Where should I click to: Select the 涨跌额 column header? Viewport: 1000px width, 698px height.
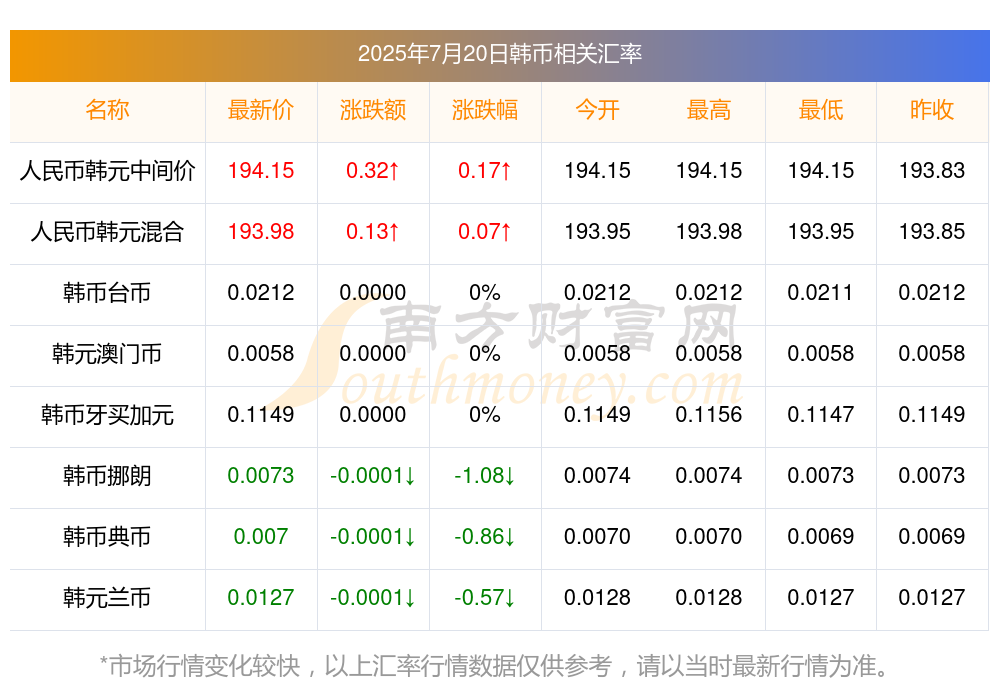[373, 110]
